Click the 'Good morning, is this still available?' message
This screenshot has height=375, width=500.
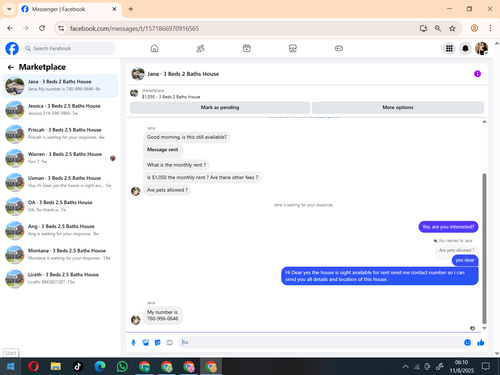[x=187, y=137]
